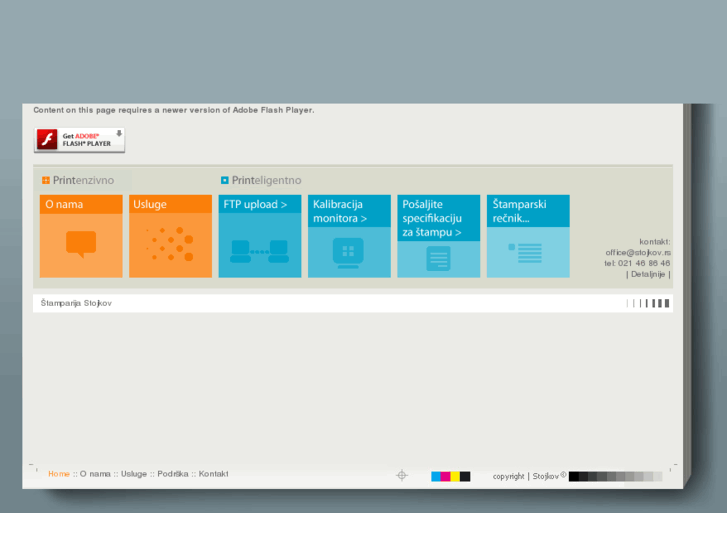Open Kontakt in footer menu
Screen dimensions: 727x545
point(214,474)
